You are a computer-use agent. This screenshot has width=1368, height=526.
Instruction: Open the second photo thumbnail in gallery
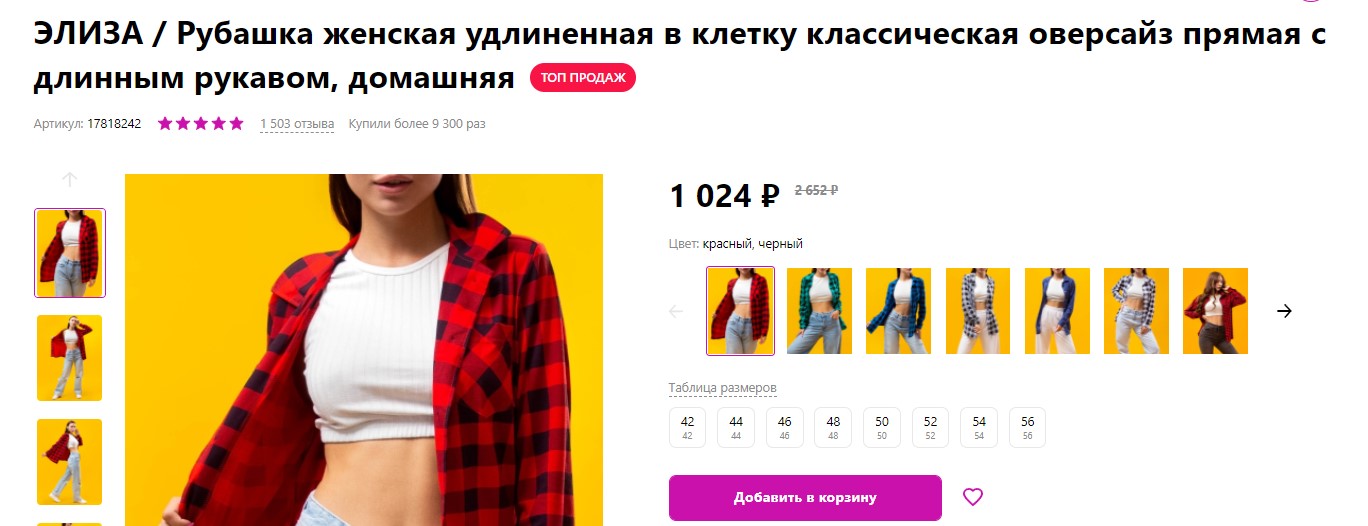pos(70,358)
